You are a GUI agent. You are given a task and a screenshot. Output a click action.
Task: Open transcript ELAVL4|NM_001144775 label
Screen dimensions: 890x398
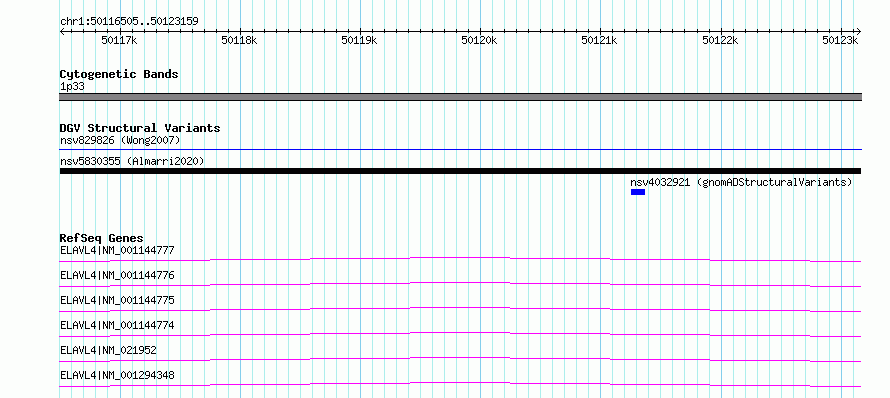[117, 300]
